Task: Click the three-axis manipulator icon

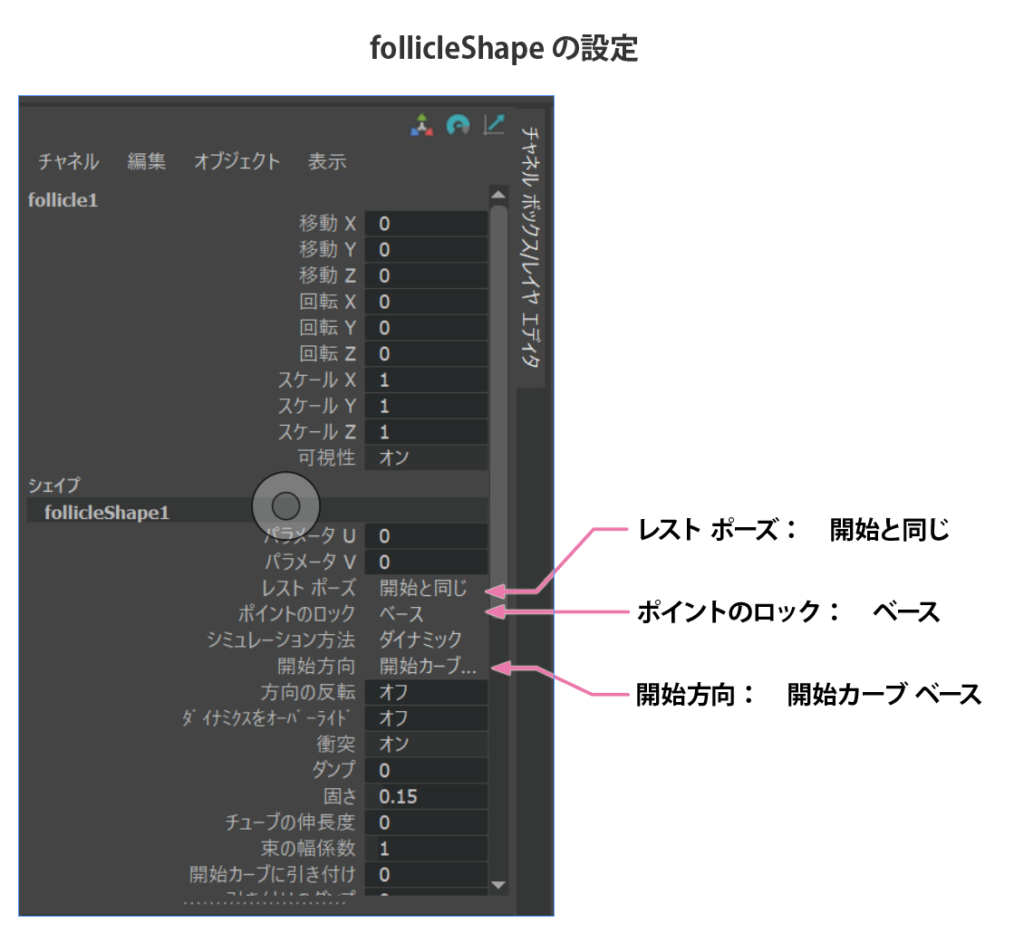Action: [x=423, y=125]
